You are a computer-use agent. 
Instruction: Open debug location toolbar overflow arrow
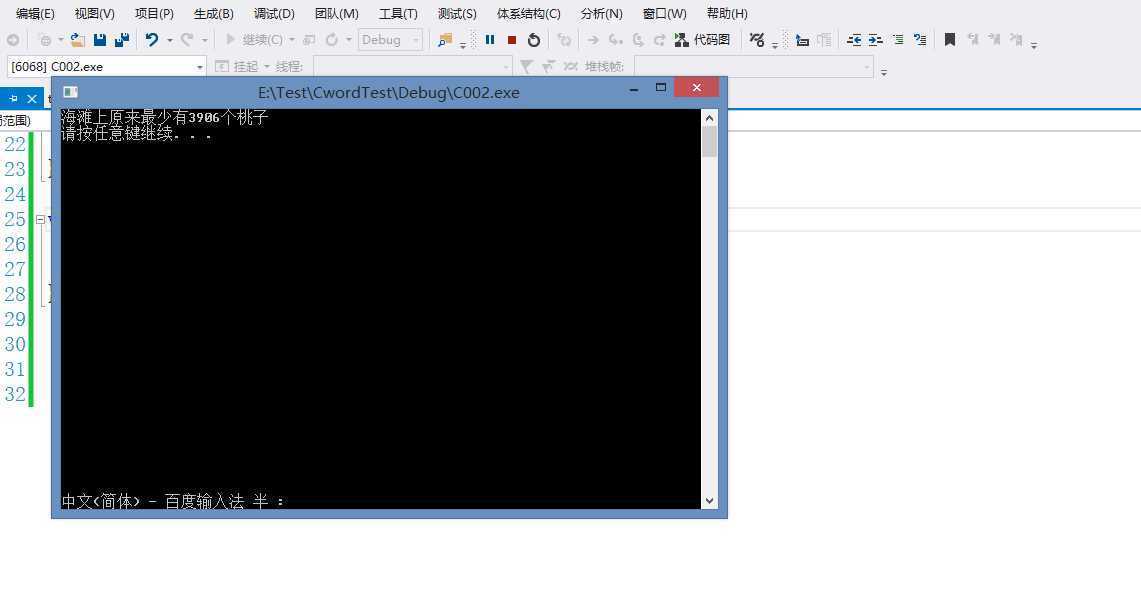[883, 71]
